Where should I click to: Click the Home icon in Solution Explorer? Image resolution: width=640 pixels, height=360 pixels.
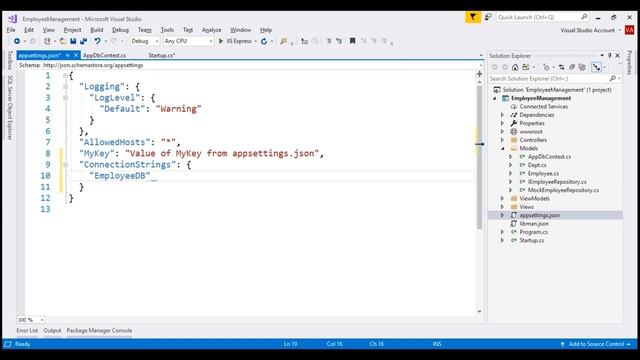tap(515, 67)
